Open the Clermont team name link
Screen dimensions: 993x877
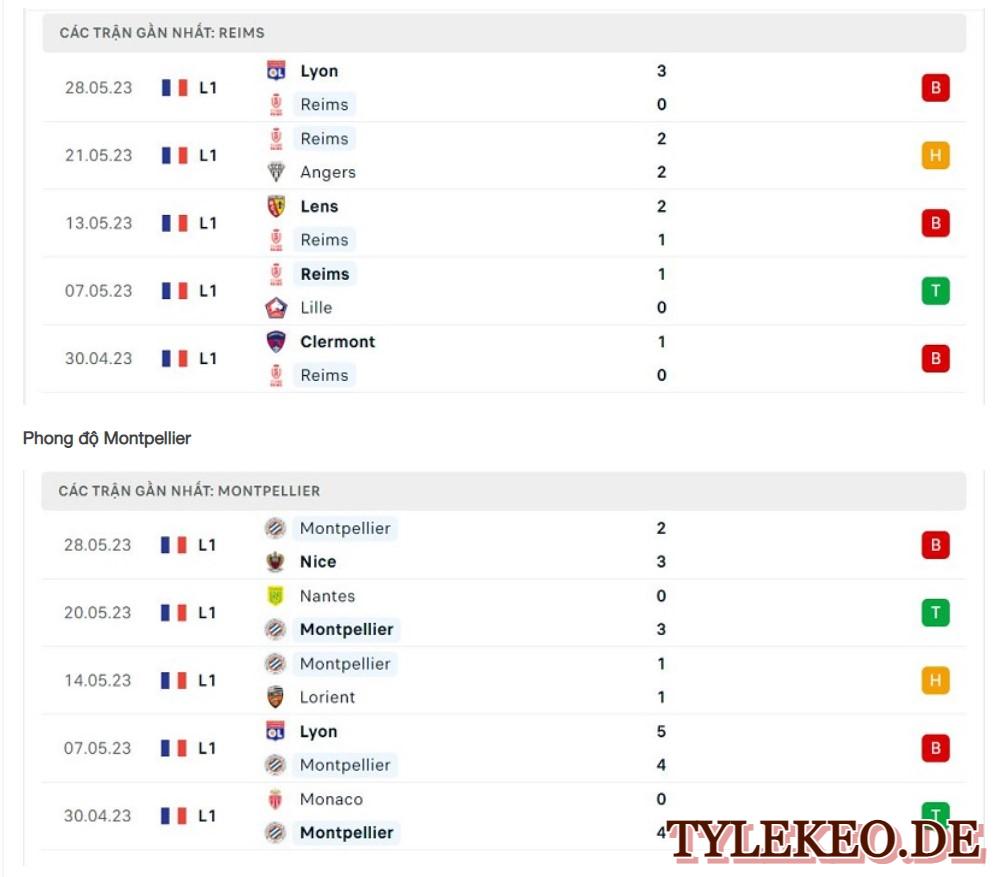(338, 341)
